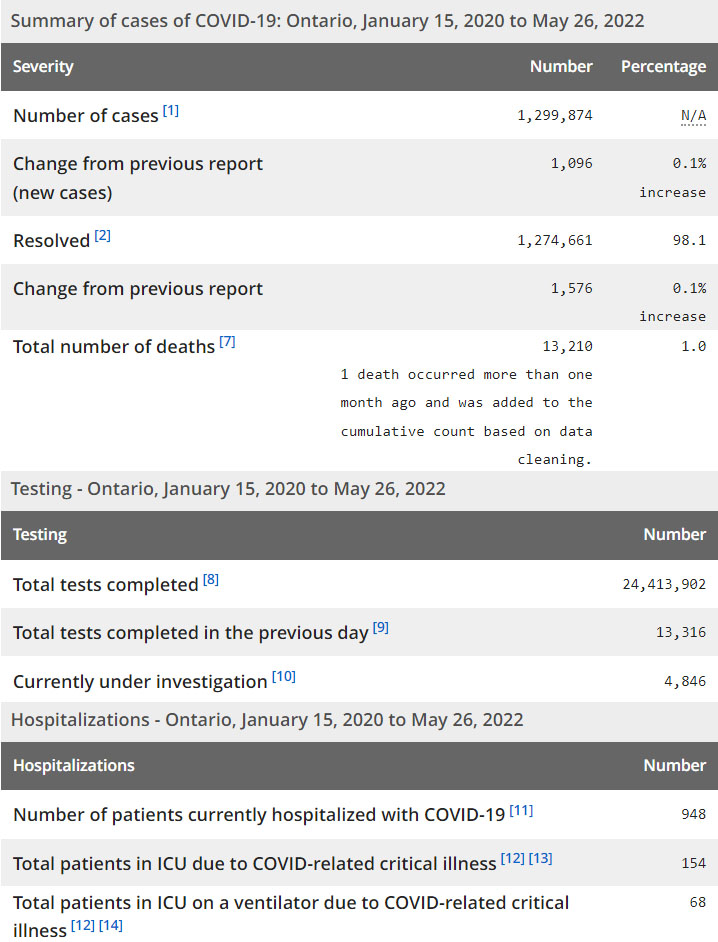Click the Severity column header
The height and width of the screenshot is (942, 718).
coord(43,67)
